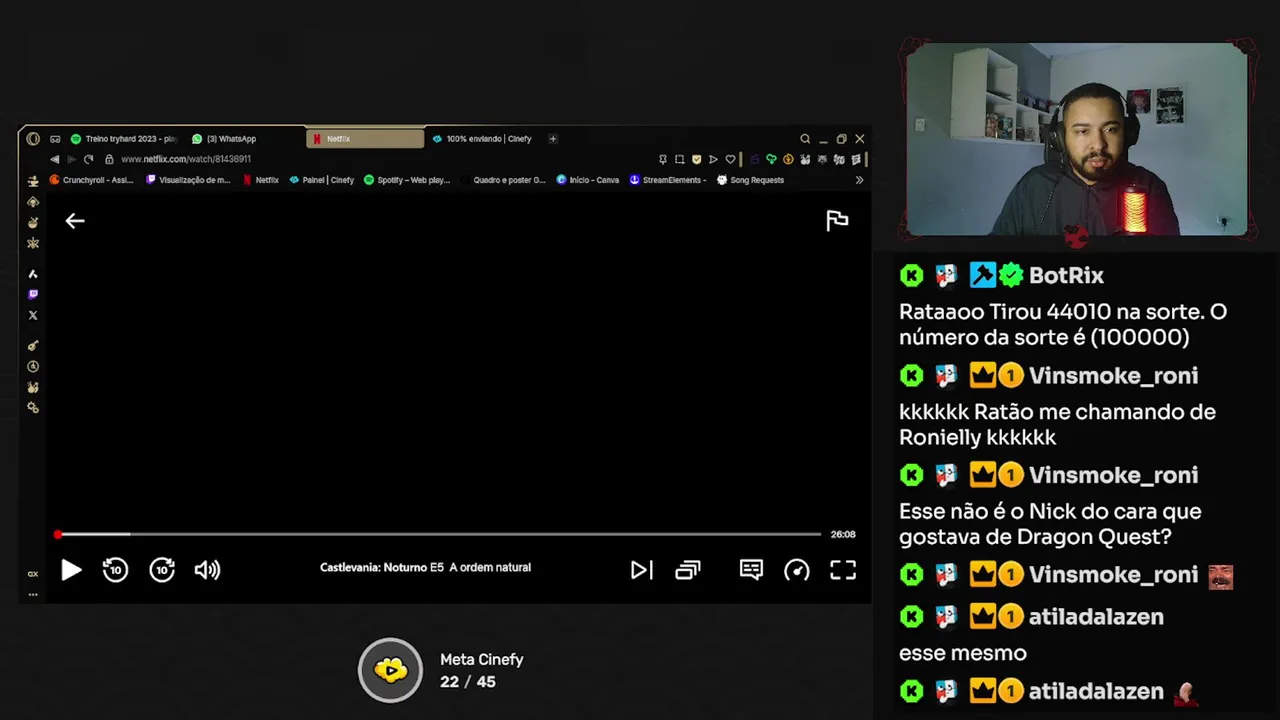Open the three-dots sidebar setup menu

[33, 594]
